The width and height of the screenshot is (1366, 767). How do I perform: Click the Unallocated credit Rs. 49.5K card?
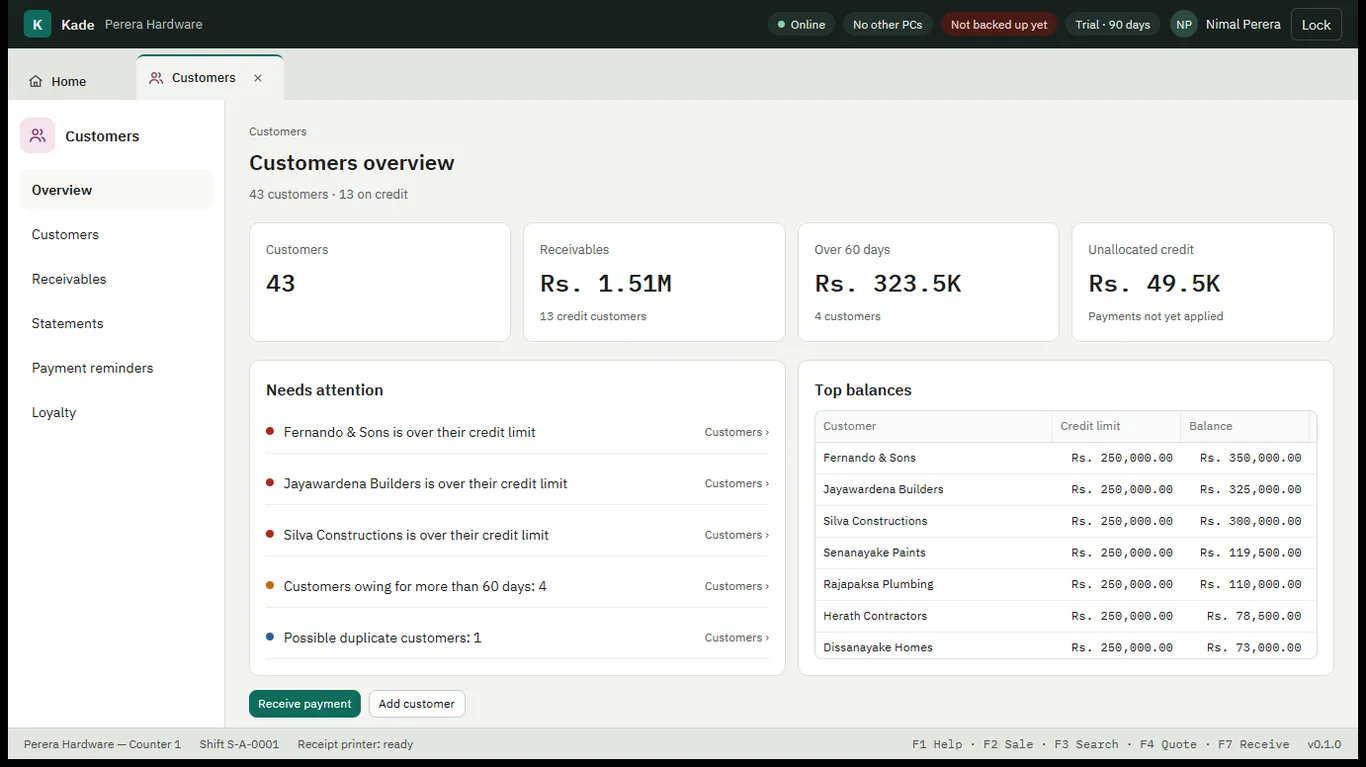click(x=1202, y=282)
